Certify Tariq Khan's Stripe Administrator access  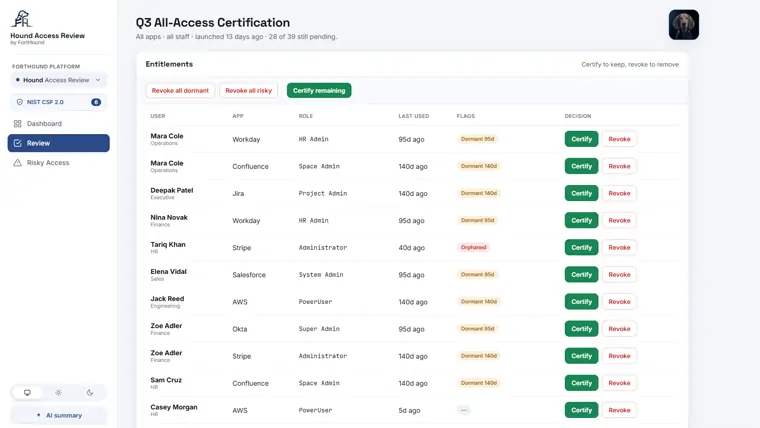pyautogui.click(x=581, y=248)
